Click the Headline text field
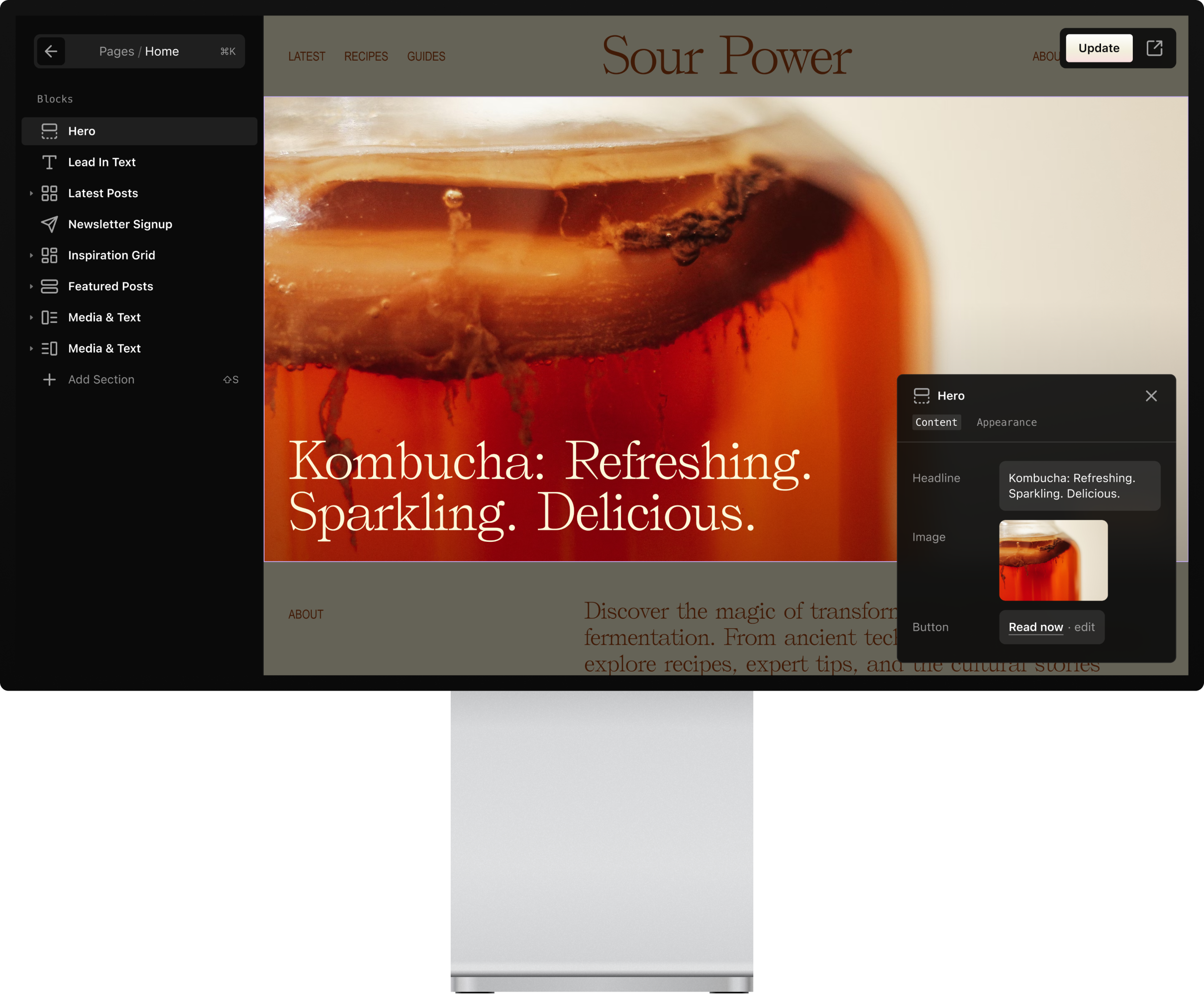The height and width of the screenshot is (995, 1204). [x=1080, y=486]
